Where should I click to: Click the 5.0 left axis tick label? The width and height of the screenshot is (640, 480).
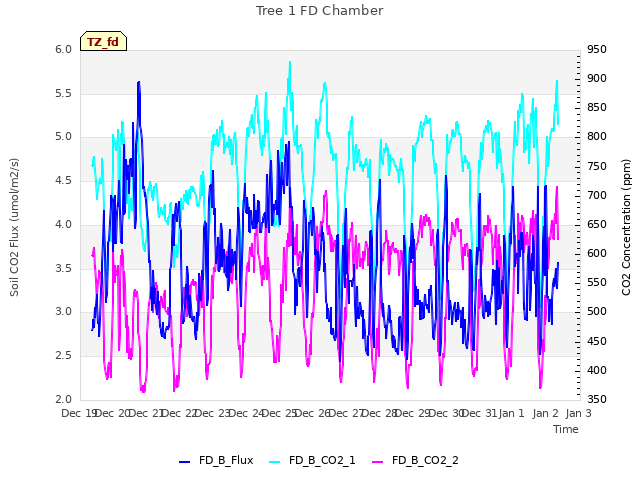(63, 137)
